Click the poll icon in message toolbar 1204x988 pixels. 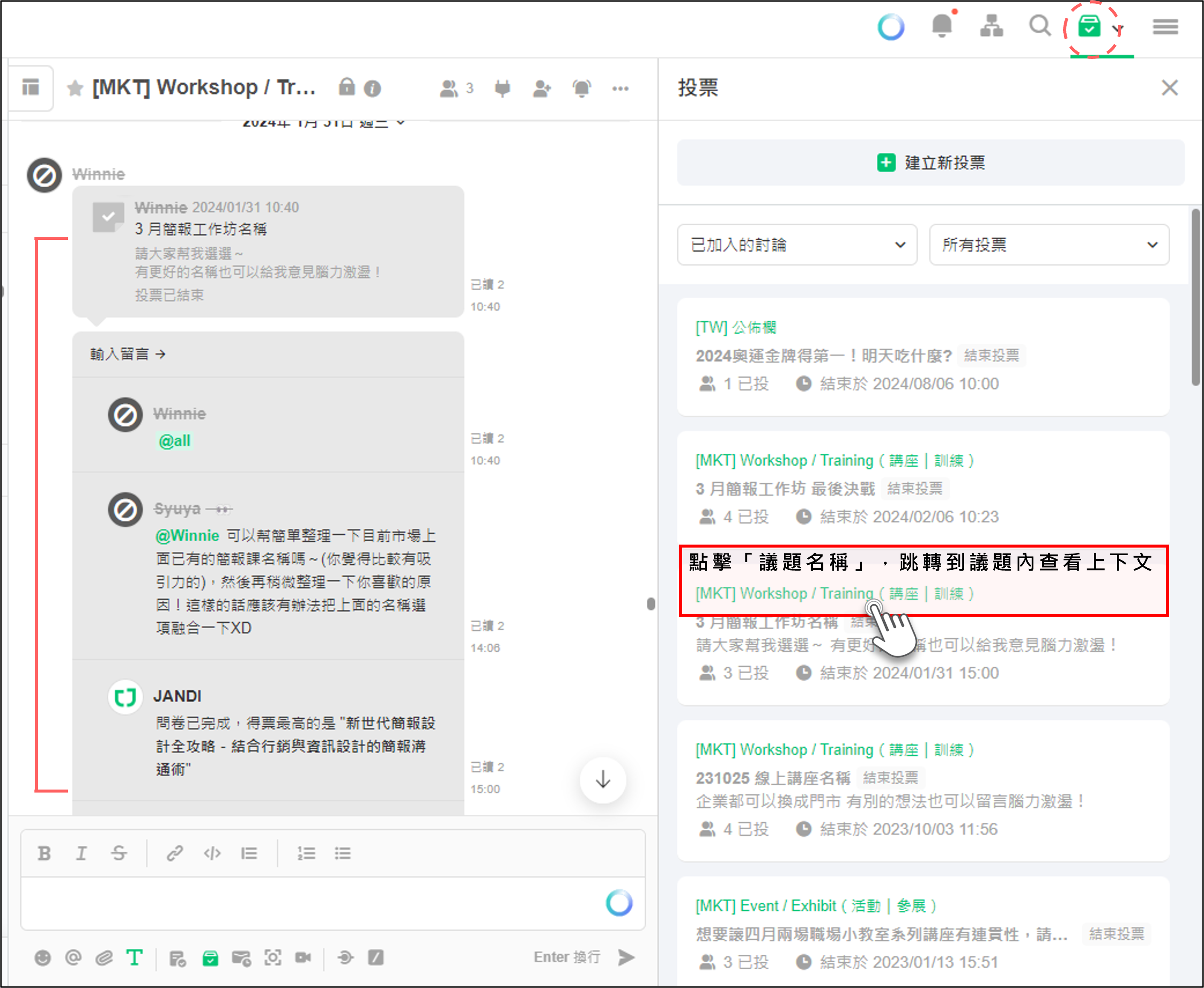210,958
